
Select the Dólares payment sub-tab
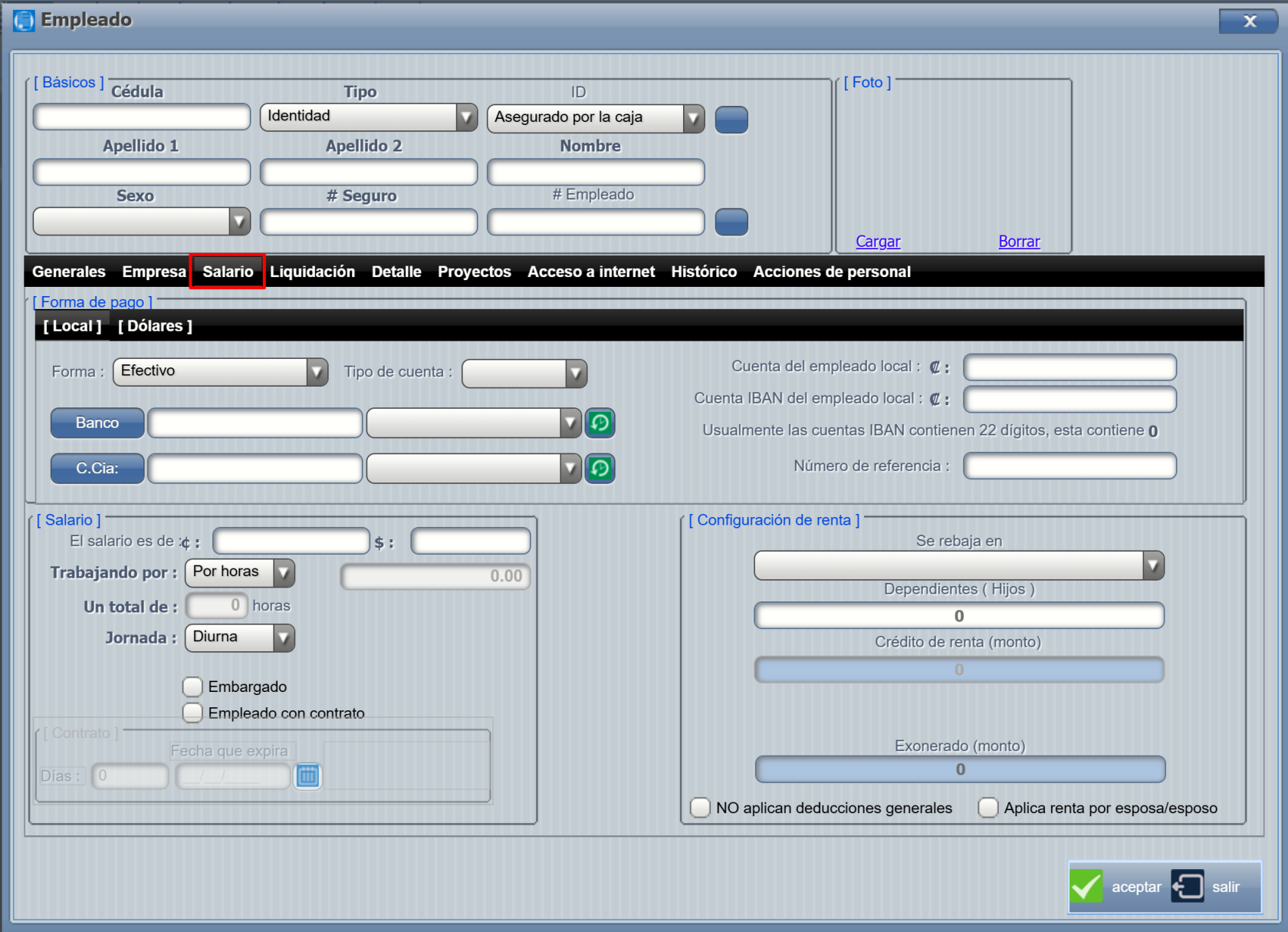click(155, 326)
